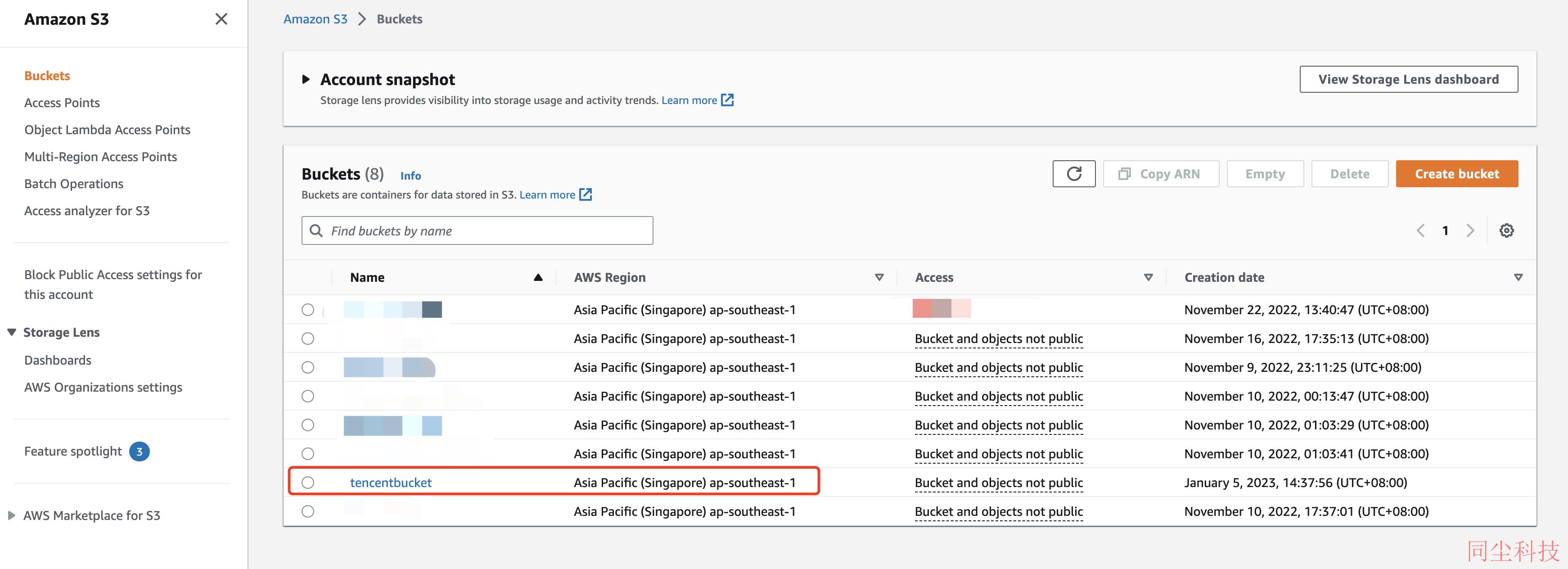The height and width of the screenshot is (569, 1568).
Task: Go to previous page arrow
Action: point(1421,230)
